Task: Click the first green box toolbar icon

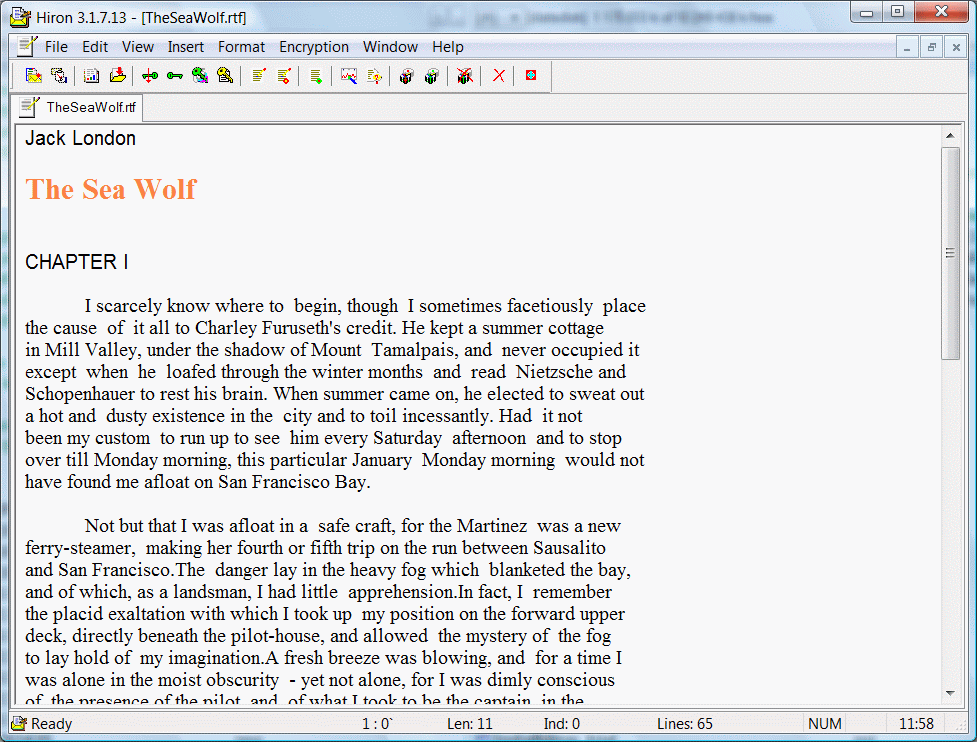Action: [406, 76]
